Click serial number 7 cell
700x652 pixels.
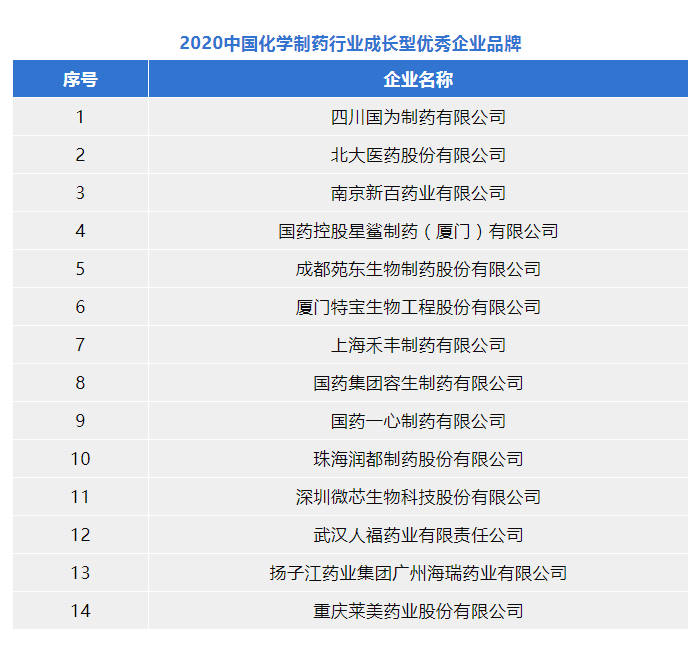[x=80, y=345]
